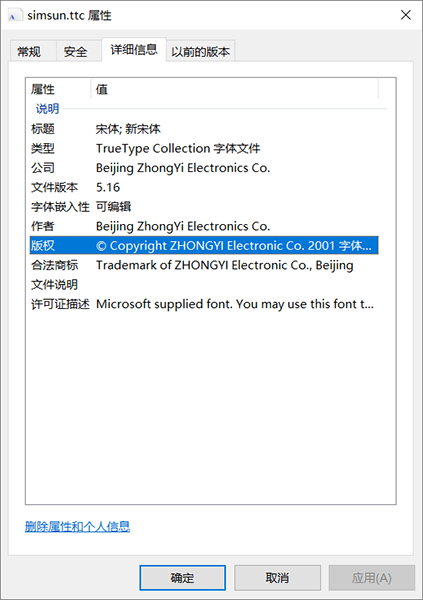
Task: Open 删除属性和个人信息 link
Action: (x=77, y=527)
